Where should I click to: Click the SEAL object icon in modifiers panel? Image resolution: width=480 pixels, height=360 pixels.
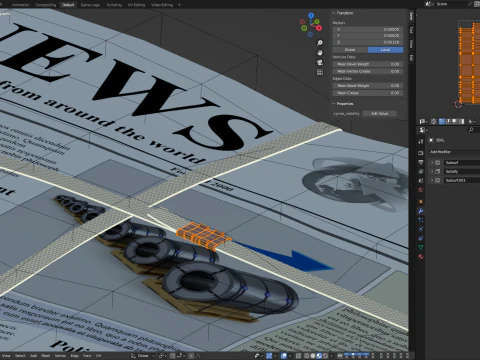coord(431,140)
